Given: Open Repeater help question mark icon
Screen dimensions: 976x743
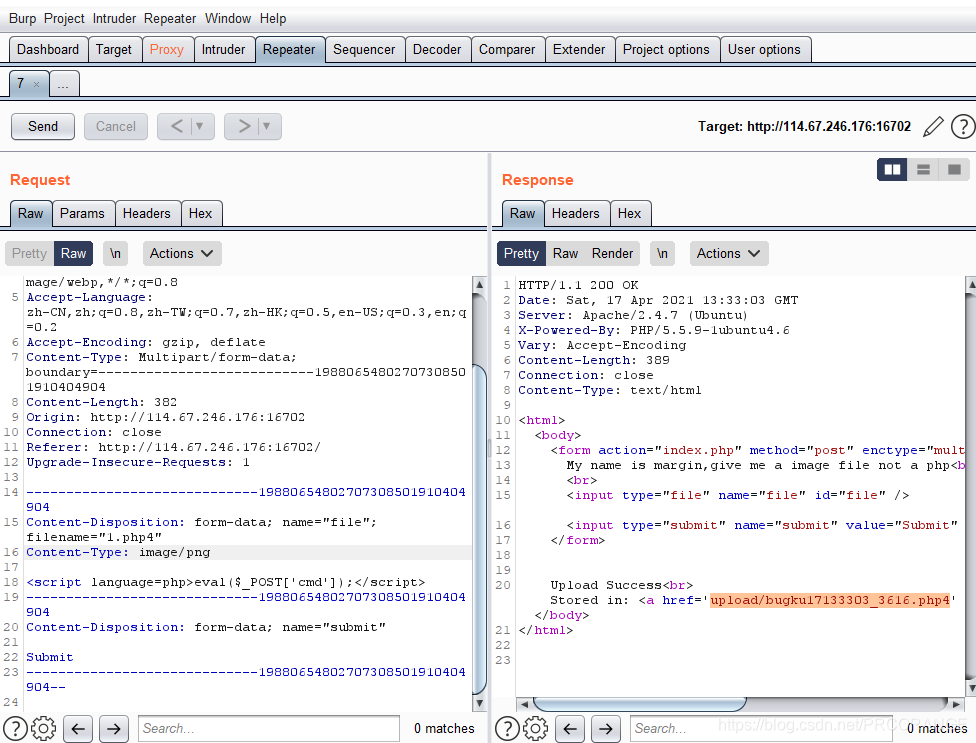Looking at the screenshot, I should [963, 127].
